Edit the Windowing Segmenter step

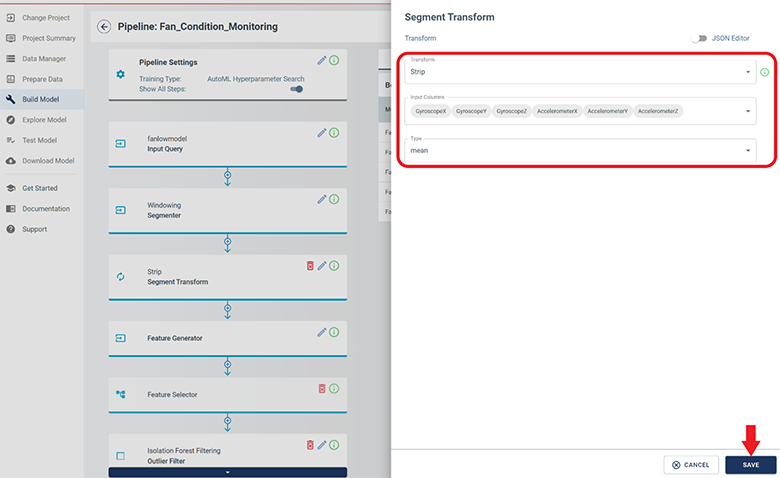coord(322,199)
